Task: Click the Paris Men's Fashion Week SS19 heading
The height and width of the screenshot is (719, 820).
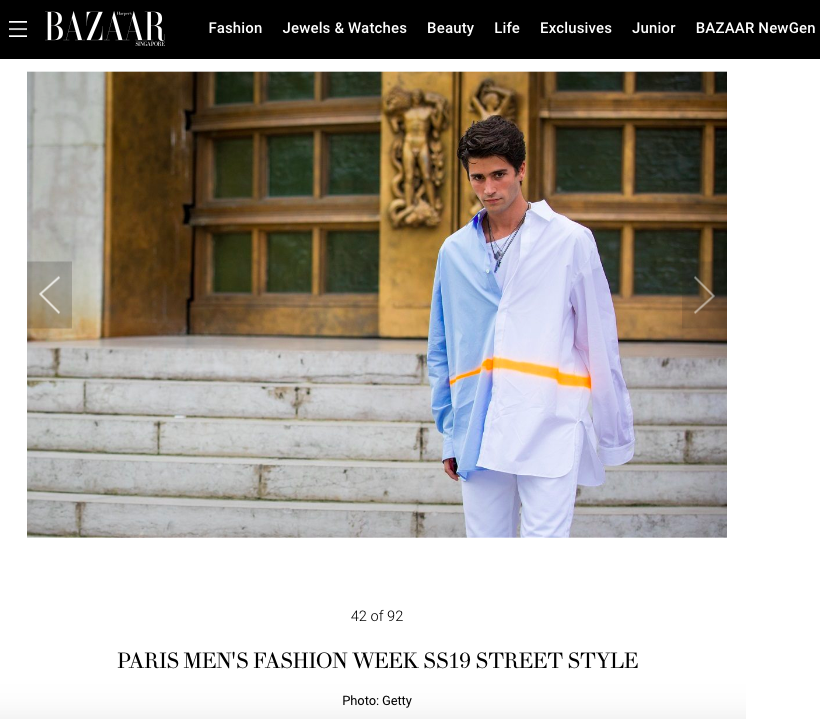Action: point(378,660)
